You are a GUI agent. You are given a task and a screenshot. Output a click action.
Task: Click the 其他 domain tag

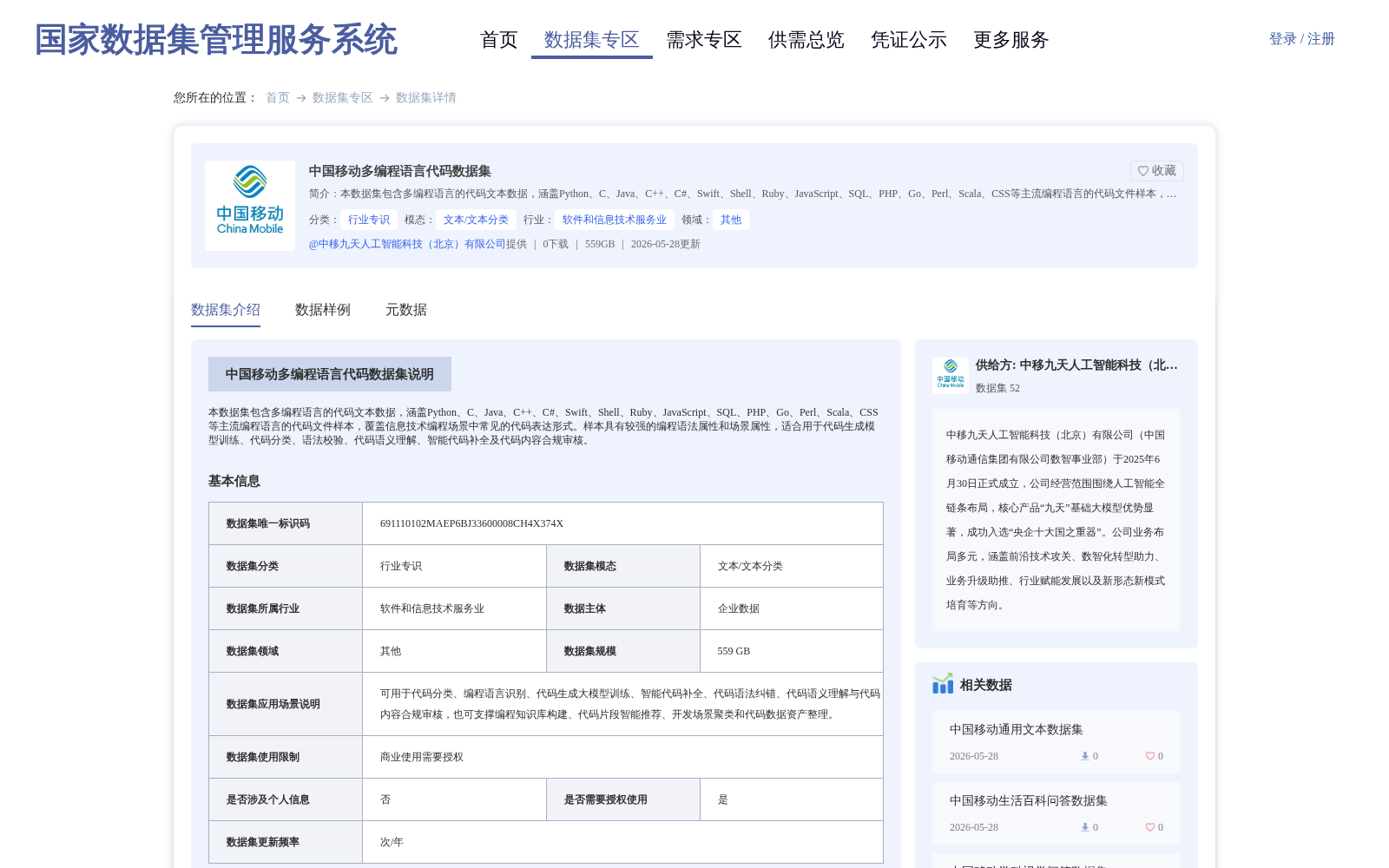(731, 220)
